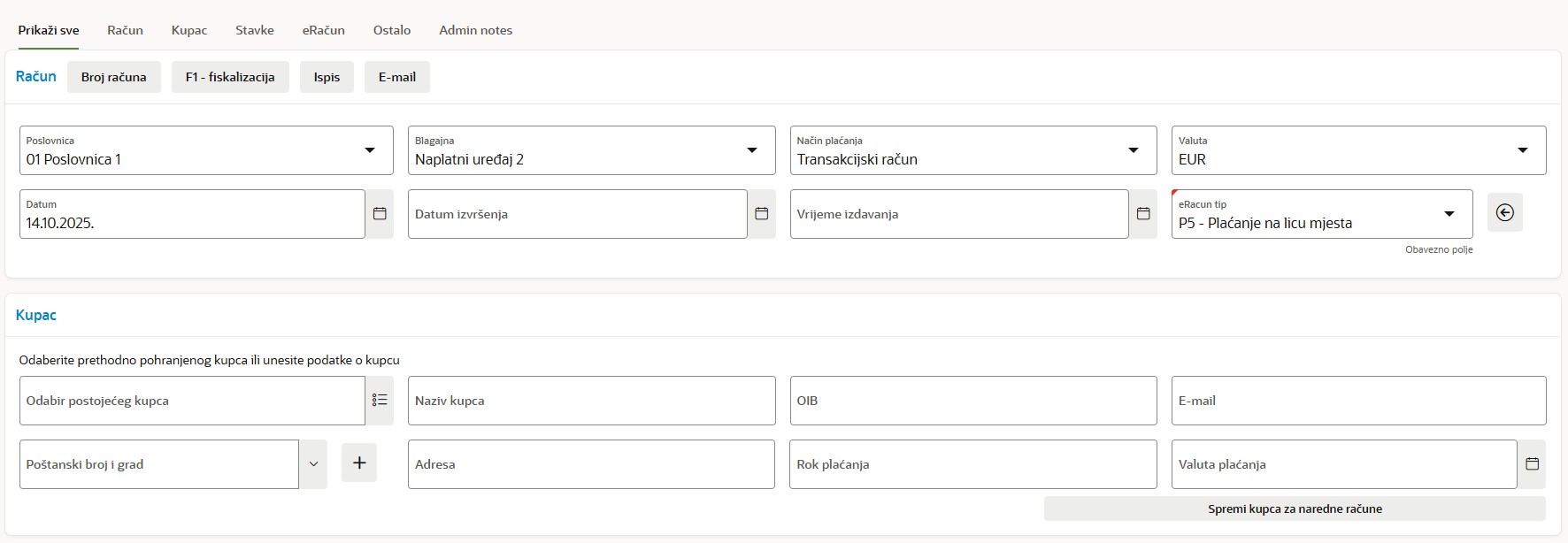The image size is (1568, 543).
Task: Switch to the Kupac tab
Action: [x=189, y=30]
